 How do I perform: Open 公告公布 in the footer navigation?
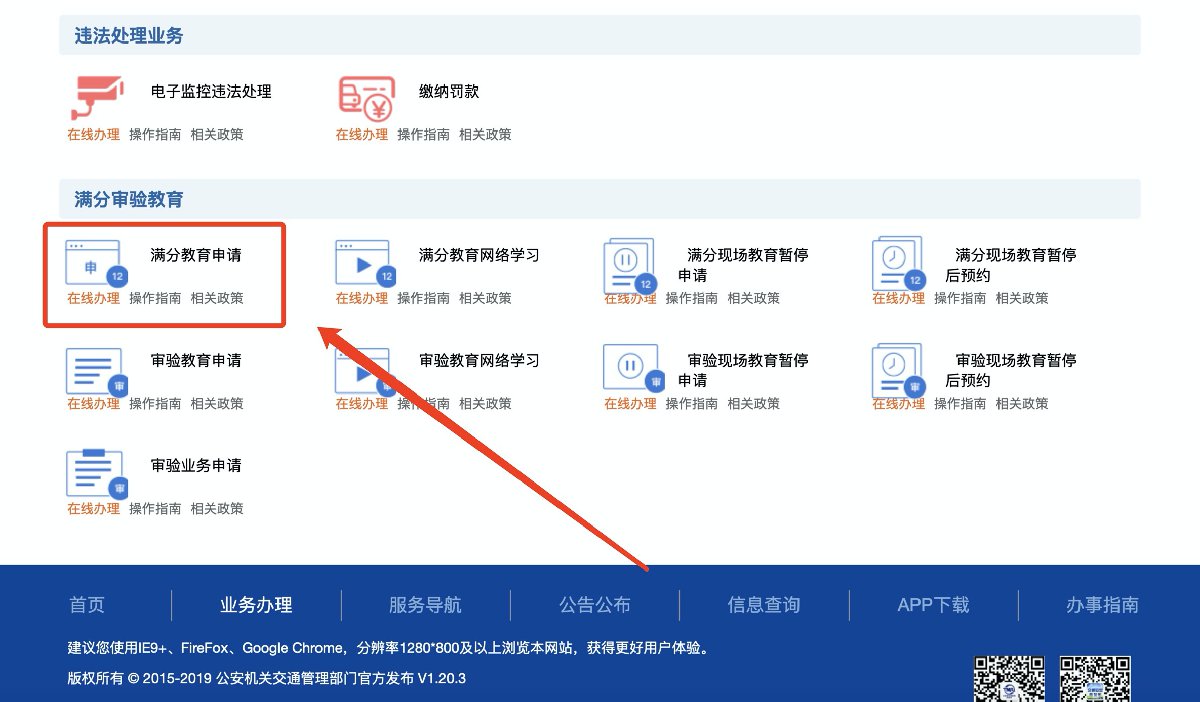pos(594,605)
